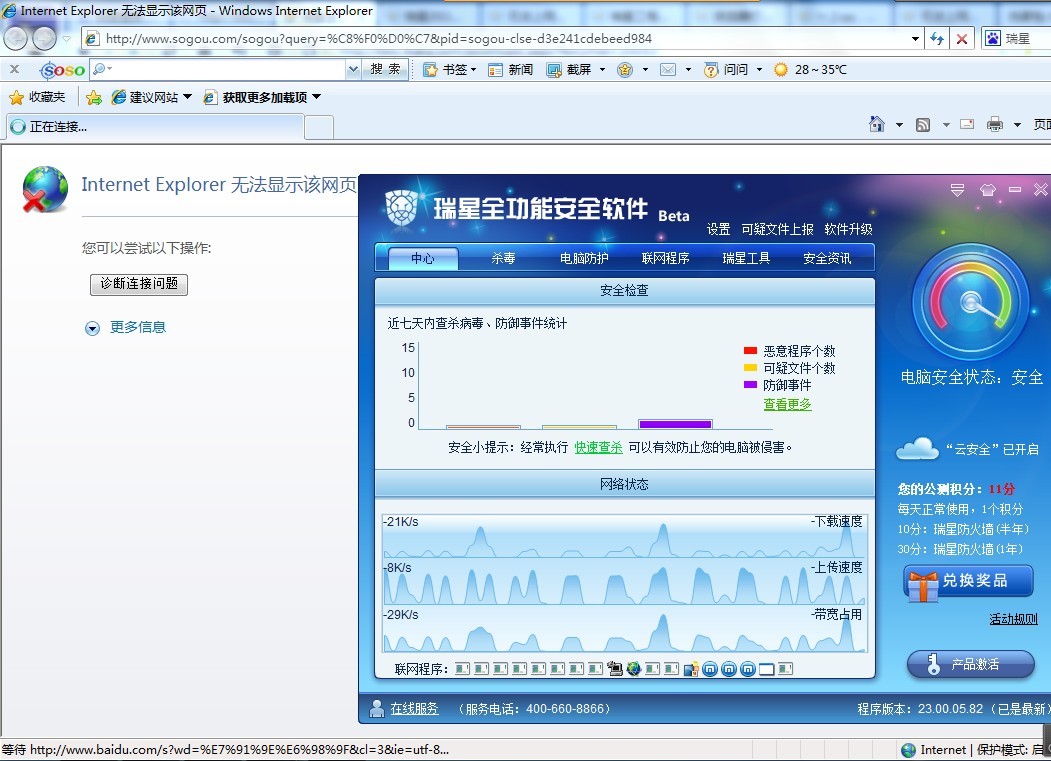
Task: Click the 诊断连接问题 button
Action: (139, 284)
